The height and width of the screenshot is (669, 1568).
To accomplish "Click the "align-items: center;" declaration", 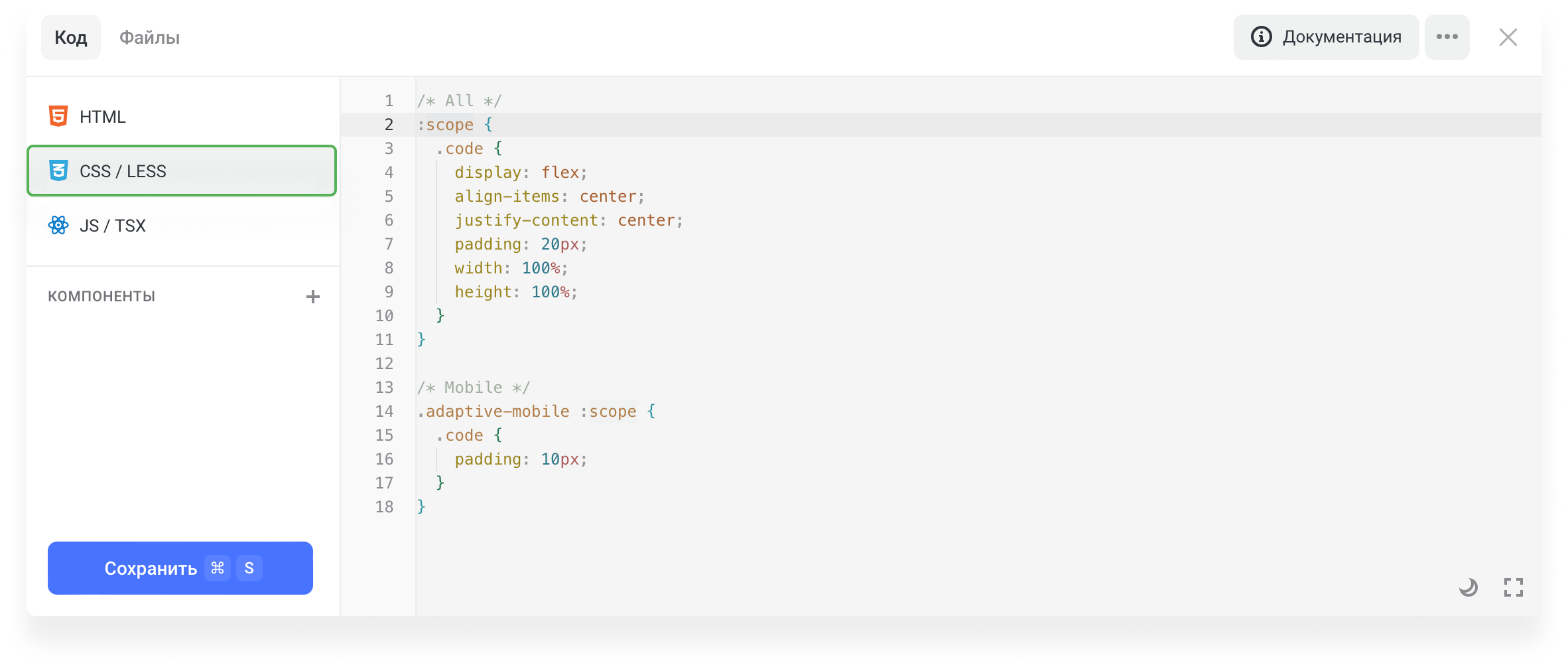I will [549, 196].
